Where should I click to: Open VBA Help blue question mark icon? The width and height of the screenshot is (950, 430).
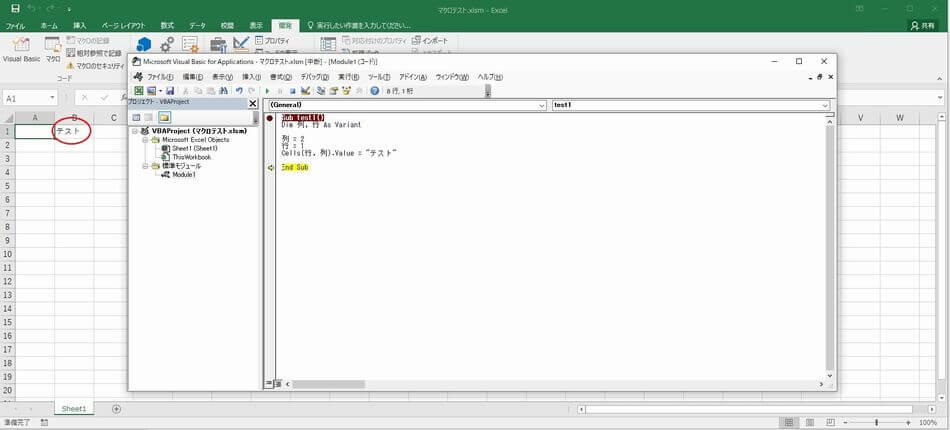[x=374, y=91]
